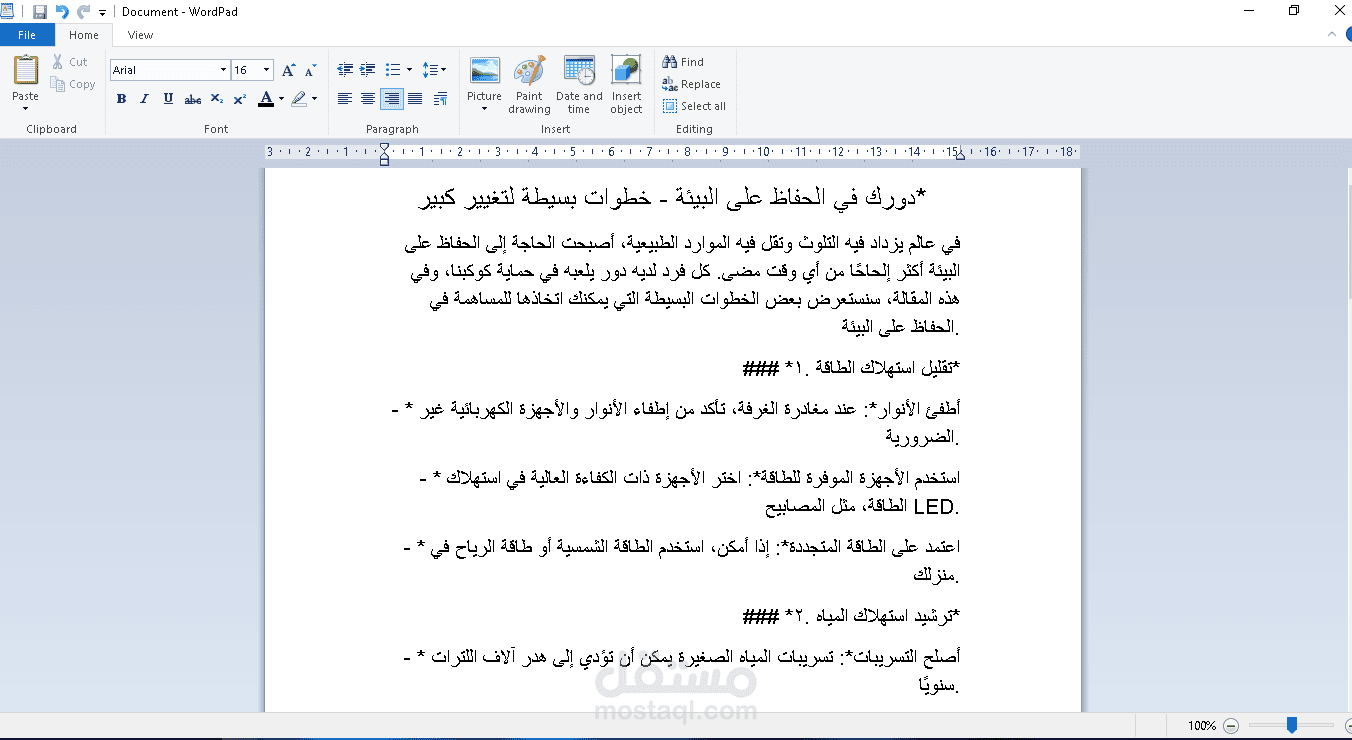Save the document from quick access toolbar
This screenshot has width=1352, height=740.
tap(39, 11)
